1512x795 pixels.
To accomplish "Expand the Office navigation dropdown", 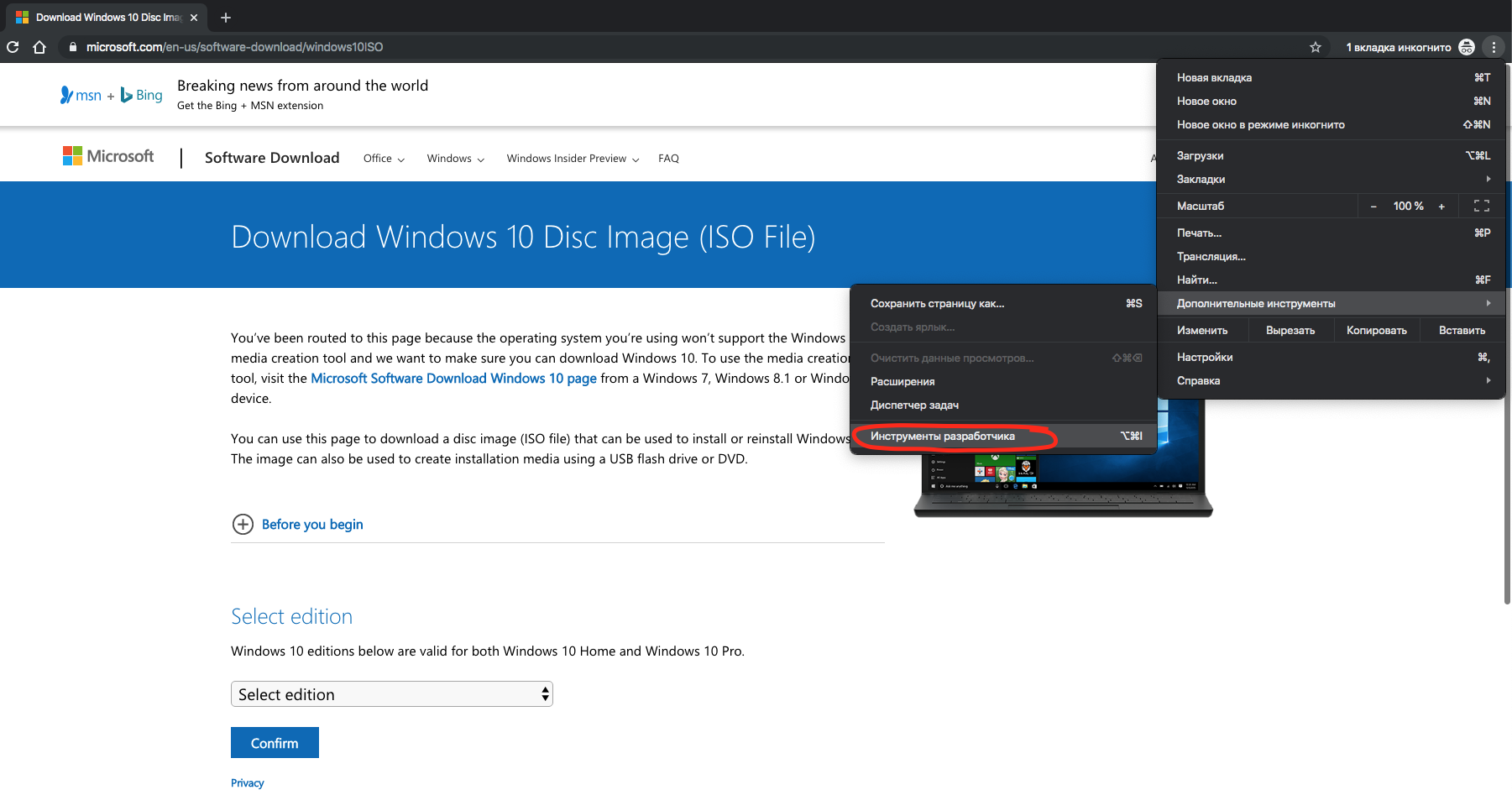I will [x=384, y=159].
